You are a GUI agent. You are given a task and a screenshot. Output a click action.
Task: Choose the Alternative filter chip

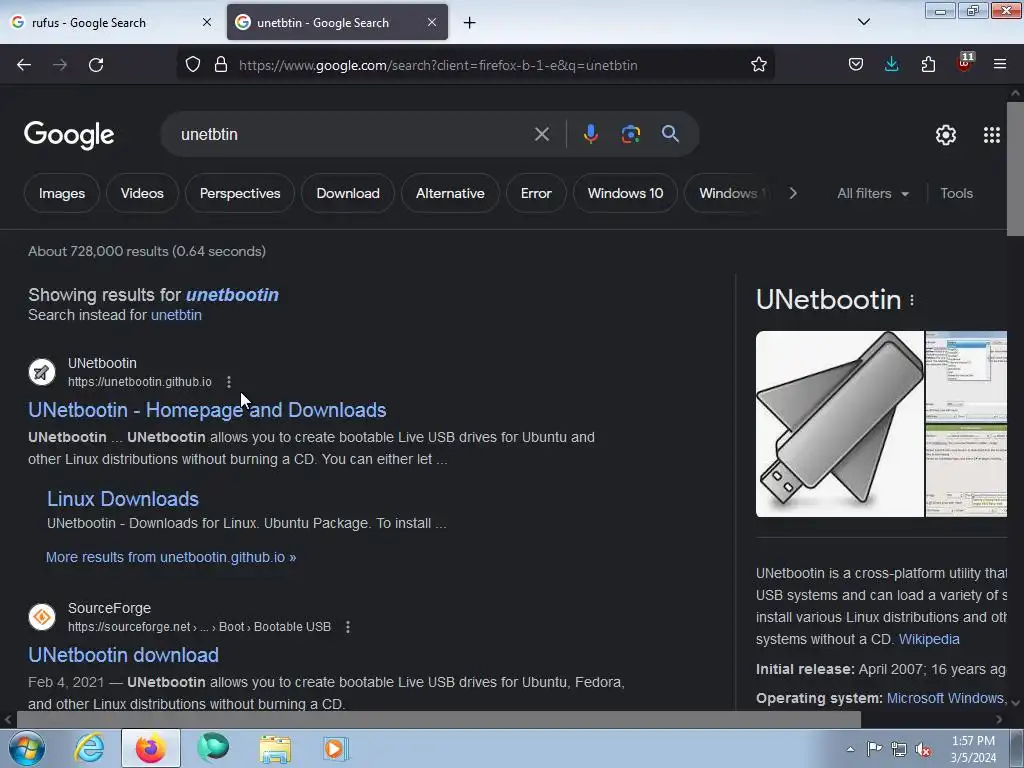tap(450, 193)
